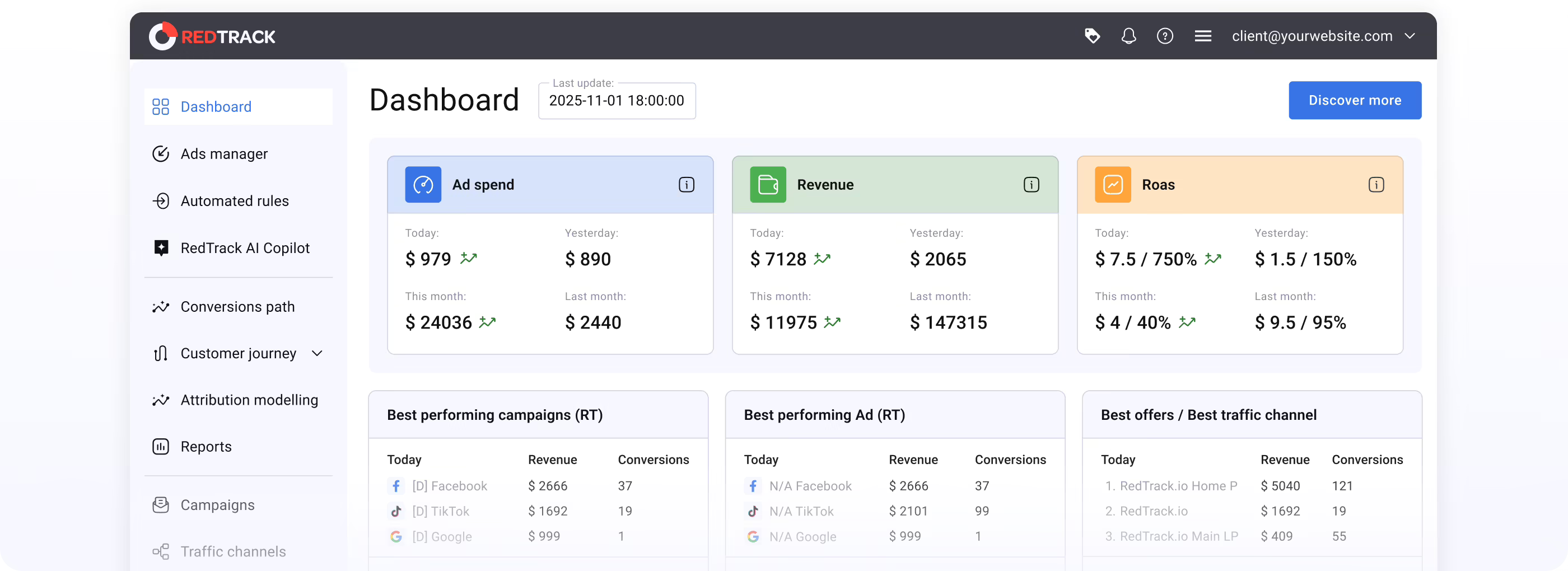Viewport: 1568px width, 571px height.
Task: Select the 1. RedTrack.io Home P offer
Action: pos(1252,486)
